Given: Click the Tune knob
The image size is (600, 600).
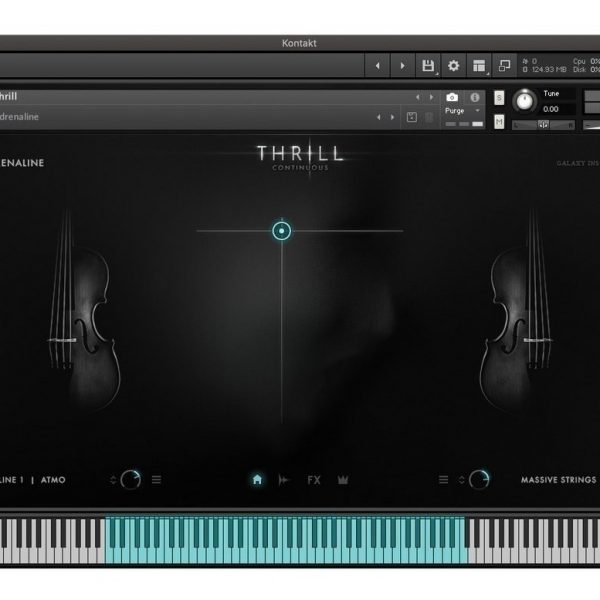Looking at the screenshot, I should click(x=524, y=101).
